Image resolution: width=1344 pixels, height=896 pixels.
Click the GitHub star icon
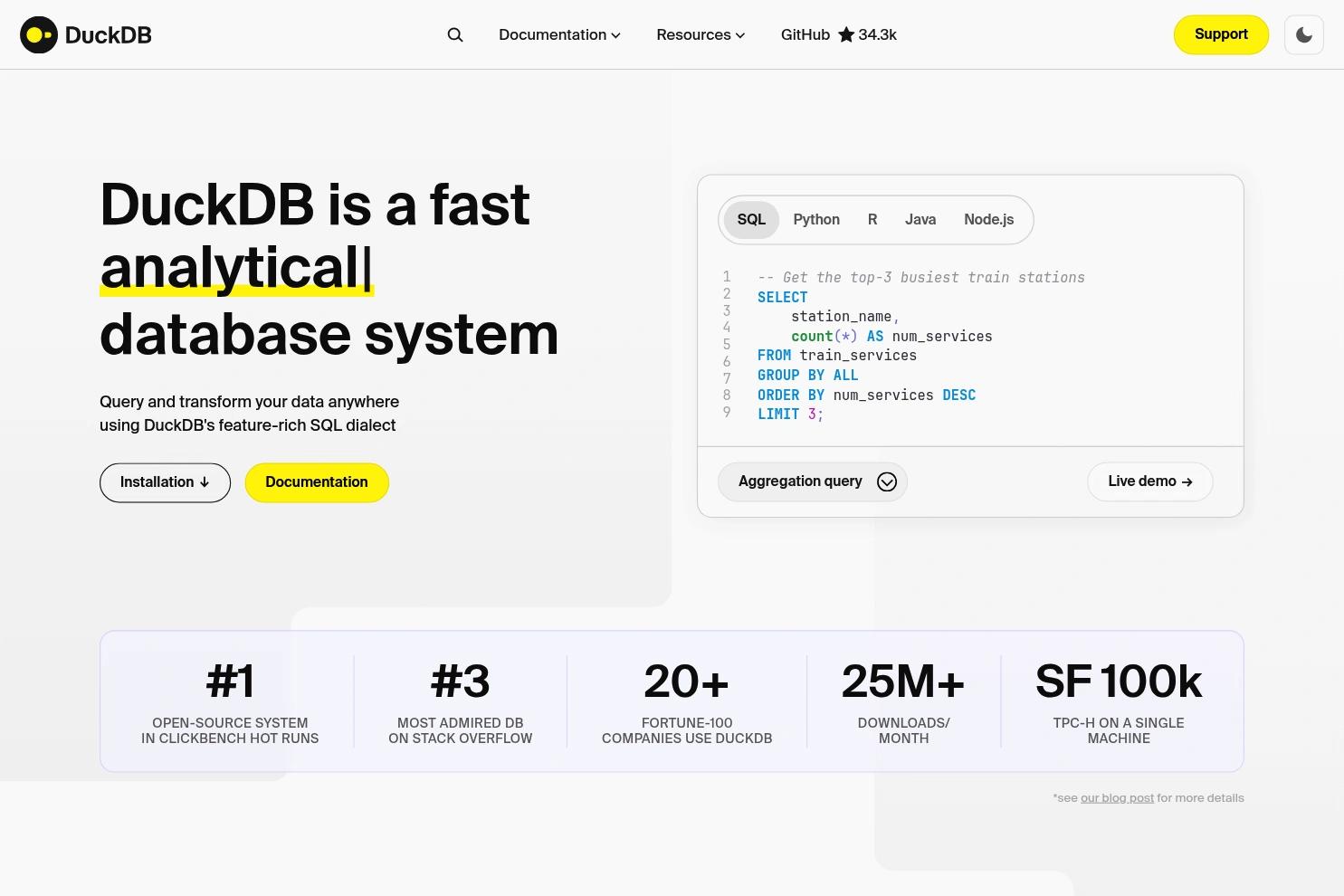point(846,35)
